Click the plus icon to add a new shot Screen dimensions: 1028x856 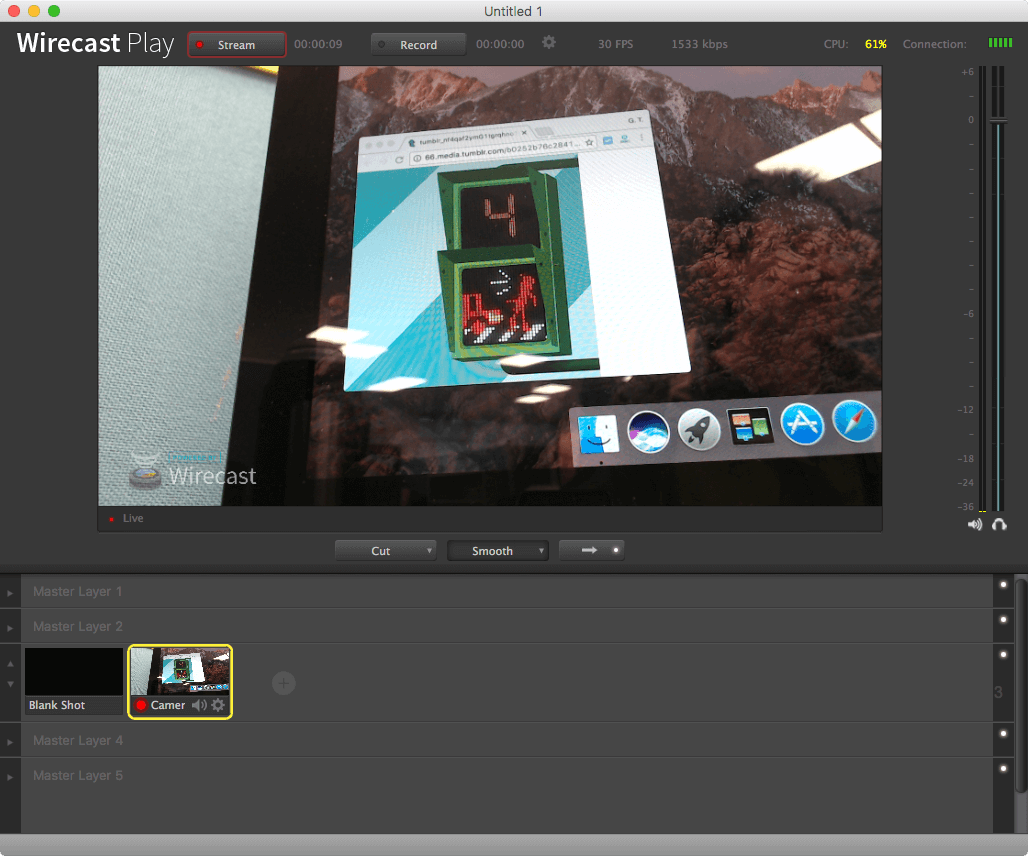tap(283, 683)
